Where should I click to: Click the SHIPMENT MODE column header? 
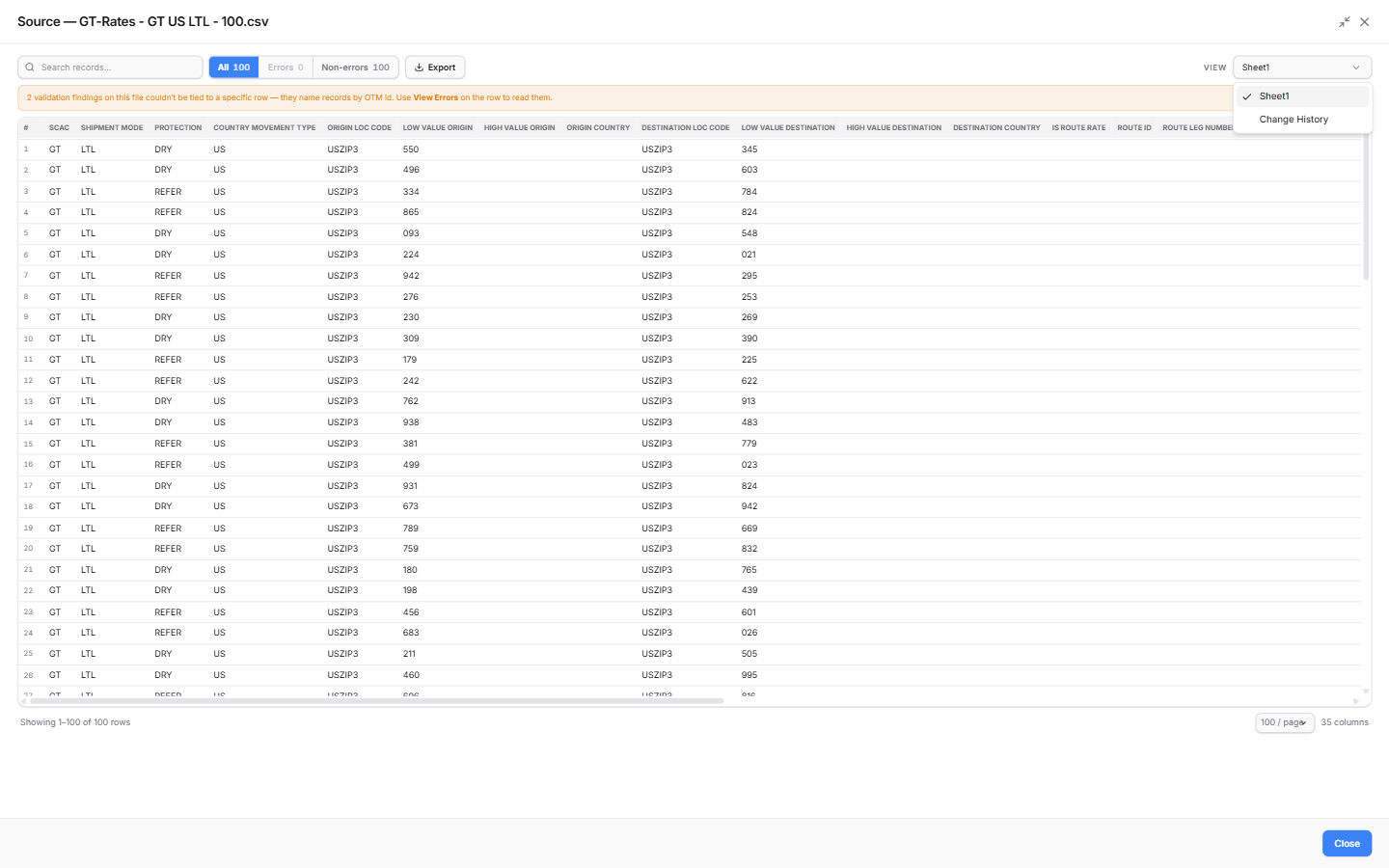112,127
